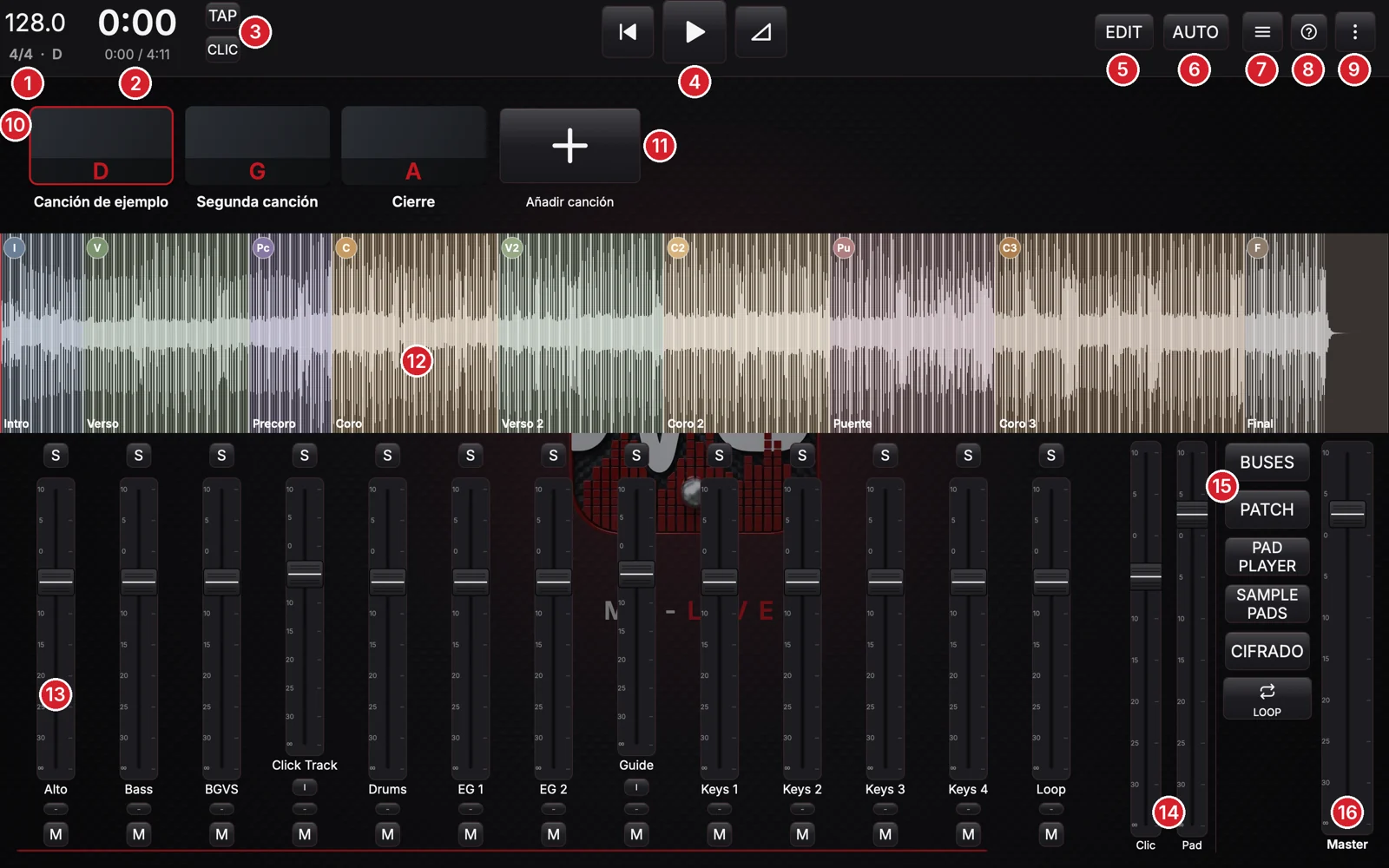Image resolution: width=1389 pixels, height=868 pixels.
Task: Mute the Bass track
Action: click(x=139, y=834)
